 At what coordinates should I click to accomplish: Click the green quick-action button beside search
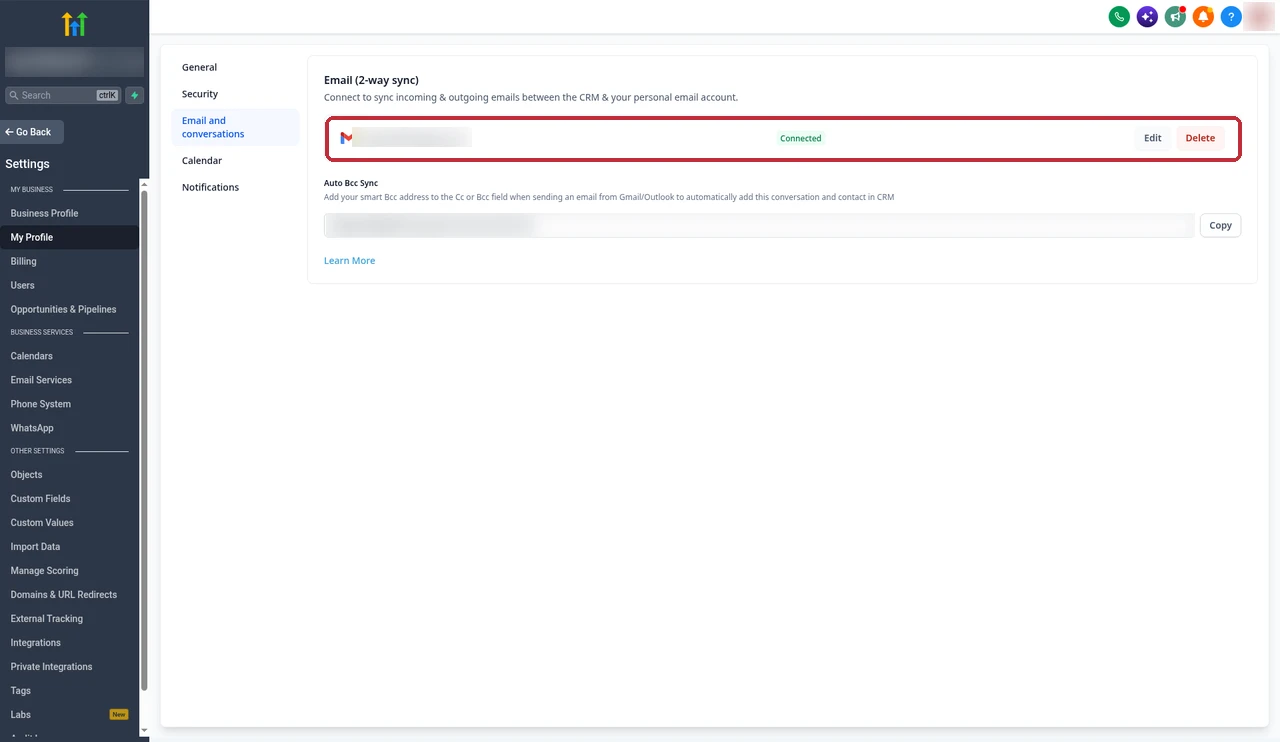click(x=135, y=95)
